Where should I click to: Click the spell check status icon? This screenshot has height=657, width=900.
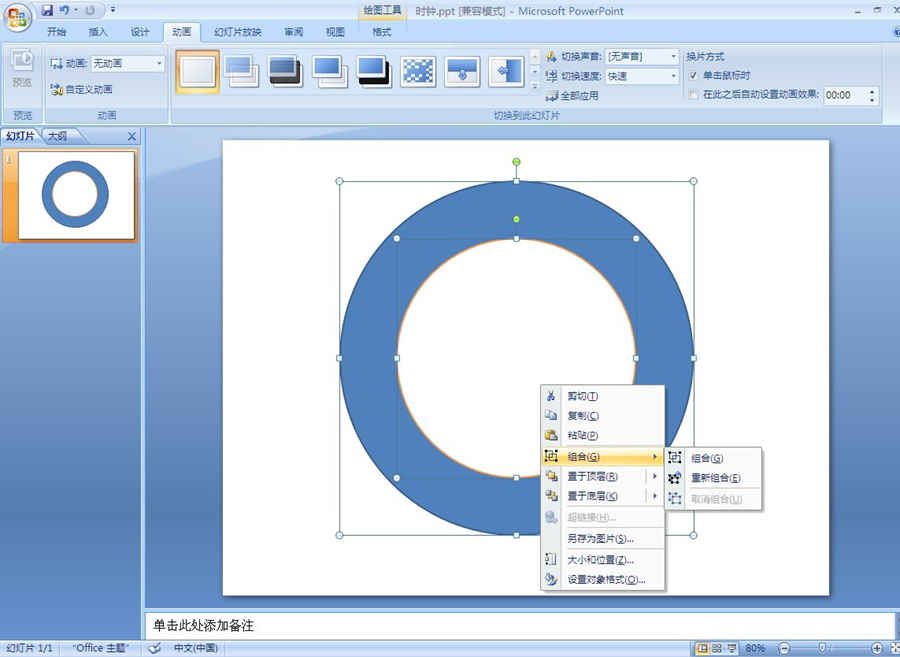point(154,648)
